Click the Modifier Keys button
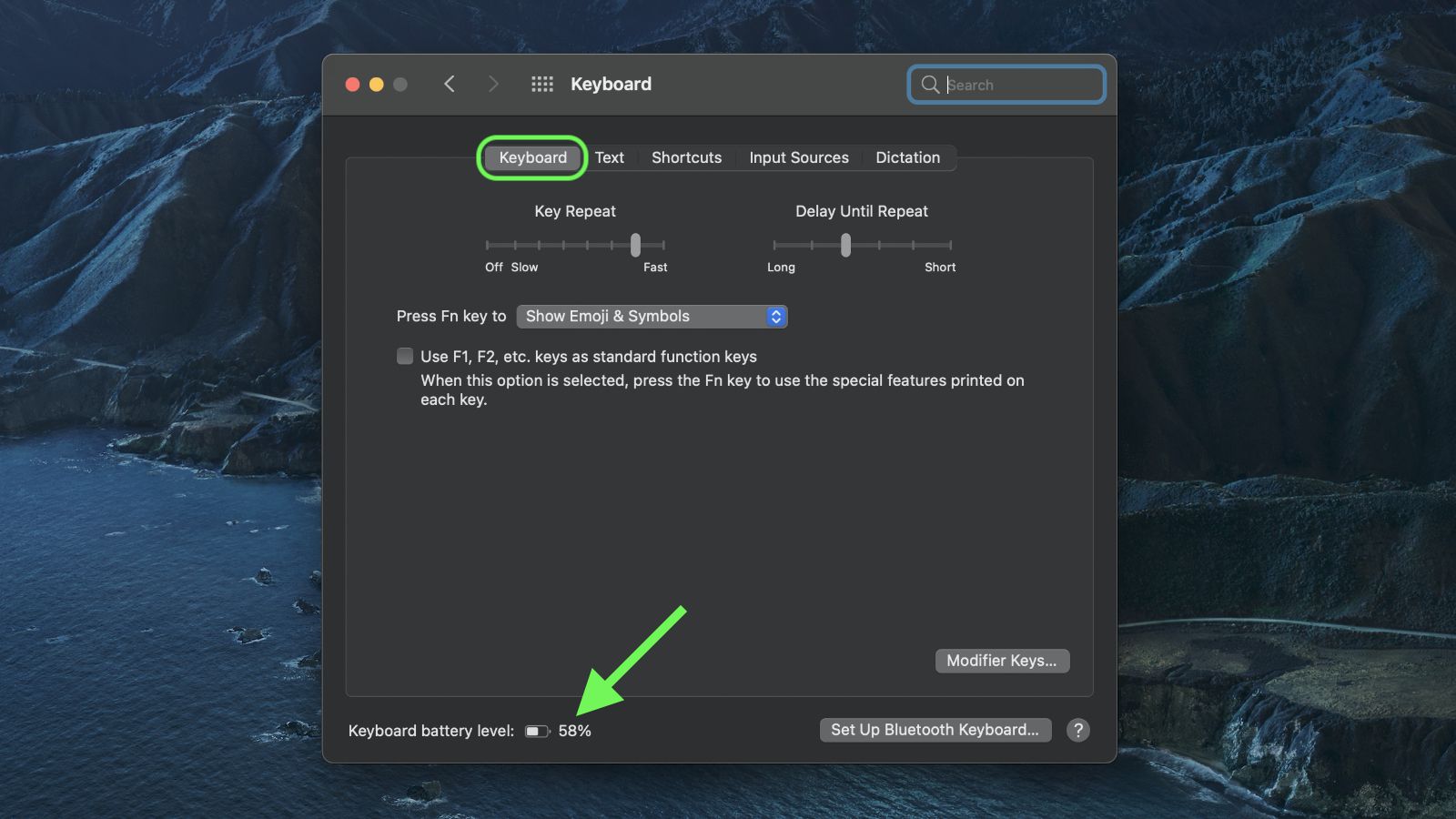The width and height of the screenshot is (1456, 819). pyautogui.click(x=1001, y=661)
